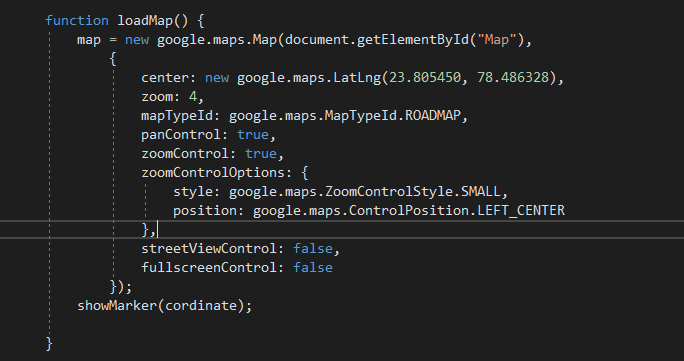Click the 'cordinate' argument
The width and height of the screenshot is (684, 361).
(201, 305)
